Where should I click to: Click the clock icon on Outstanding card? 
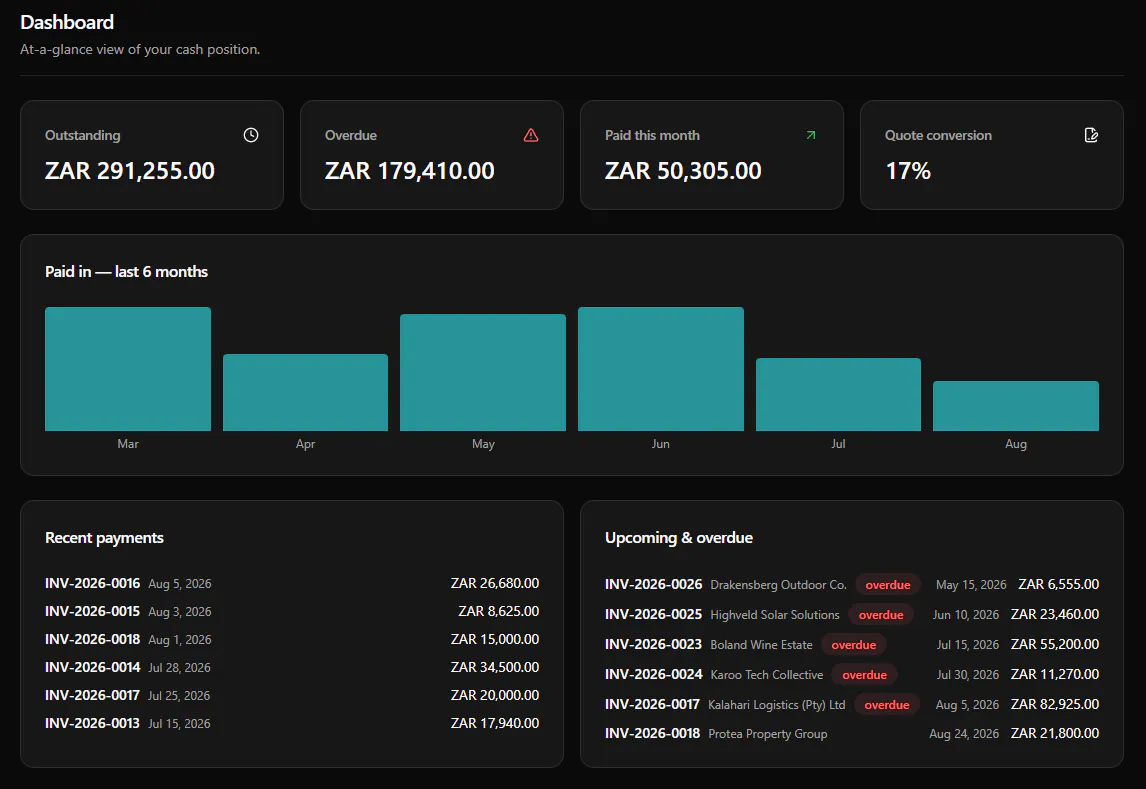(251, 135)
